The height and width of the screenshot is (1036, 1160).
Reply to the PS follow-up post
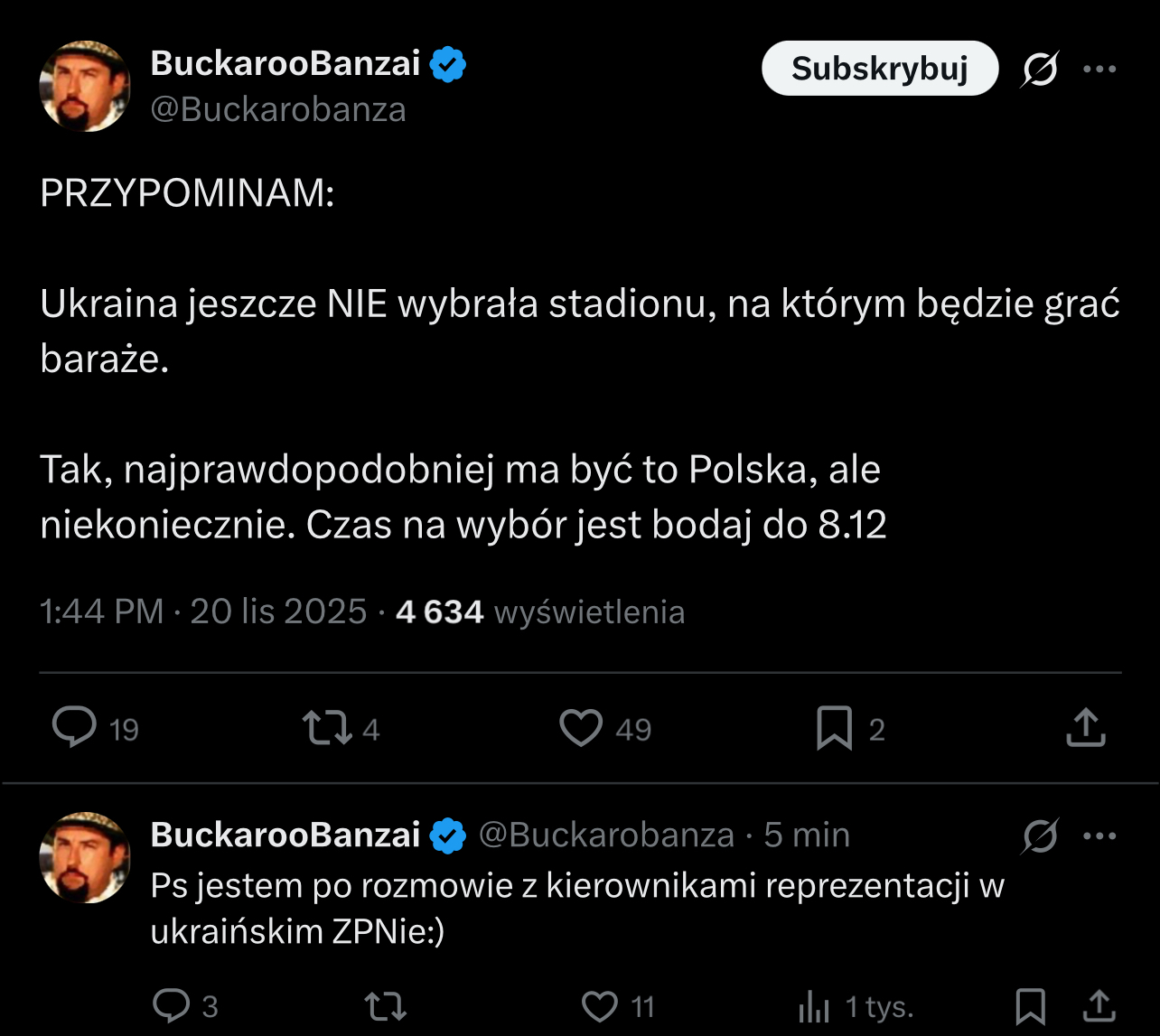click(171, 1005)
